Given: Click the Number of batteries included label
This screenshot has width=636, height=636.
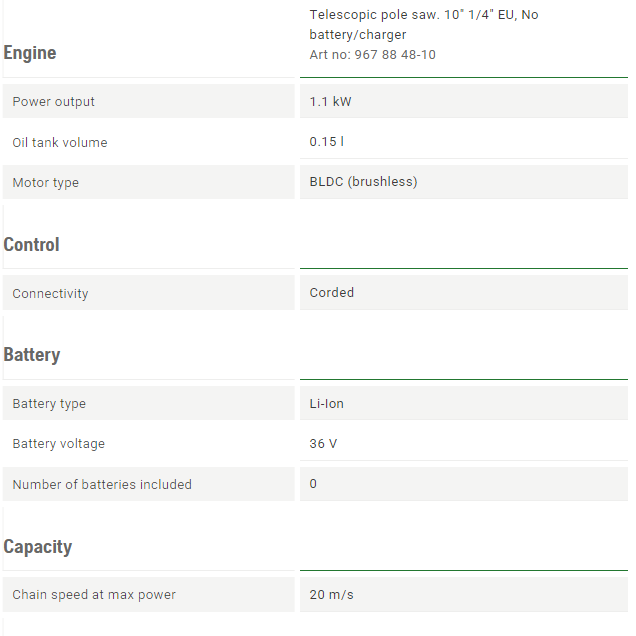Looking at the screenshot, I should click(x=102, y=484).
